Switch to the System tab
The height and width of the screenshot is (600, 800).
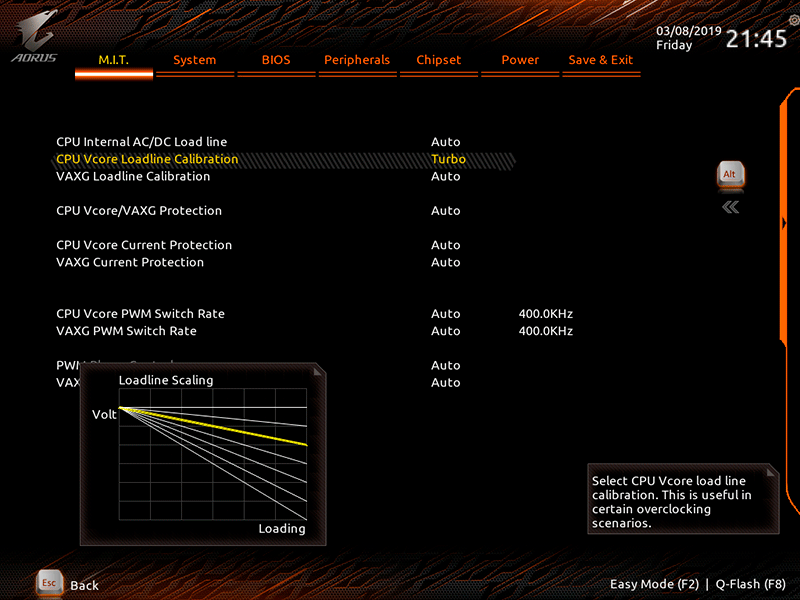point(194,60)
